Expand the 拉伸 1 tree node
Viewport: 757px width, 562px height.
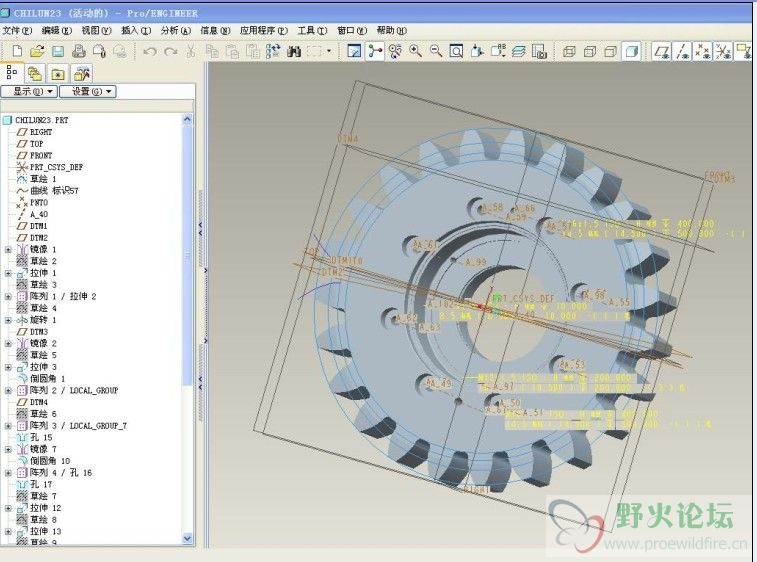click(8, 273)
